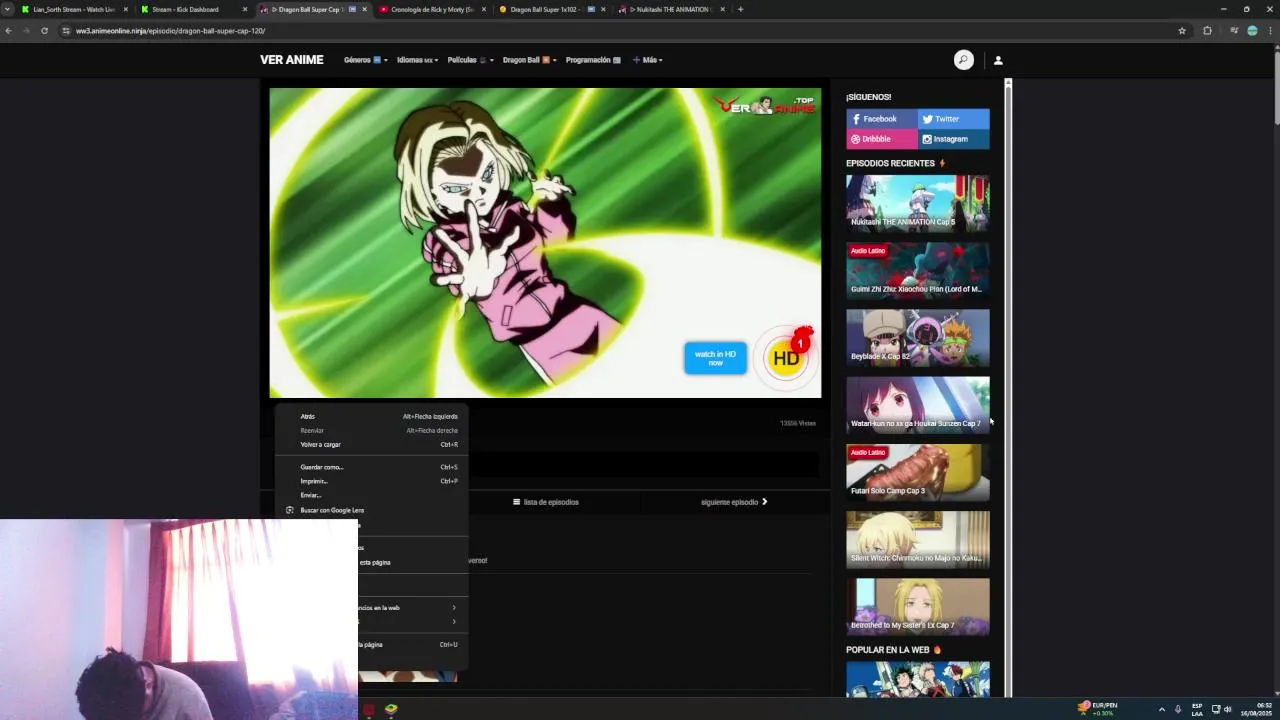1280x720 pixels.
Task: Open the Chrome three-dot menu
Action: coord(1270,31)
